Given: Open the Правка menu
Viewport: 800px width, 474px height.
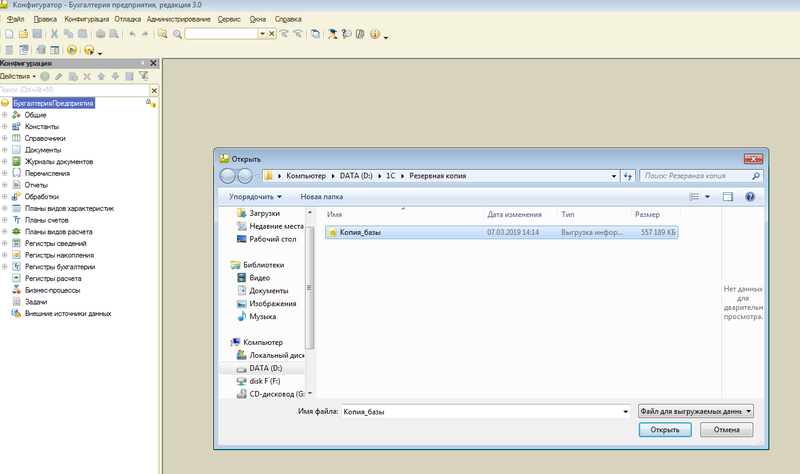Looking at the screenshot, I should [x=45, y=19].
